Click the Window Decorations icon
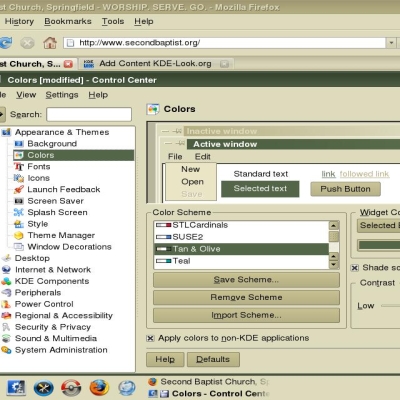Image resolution: width=400 pixels, height=400 pixels. click(x=19, y=247)
